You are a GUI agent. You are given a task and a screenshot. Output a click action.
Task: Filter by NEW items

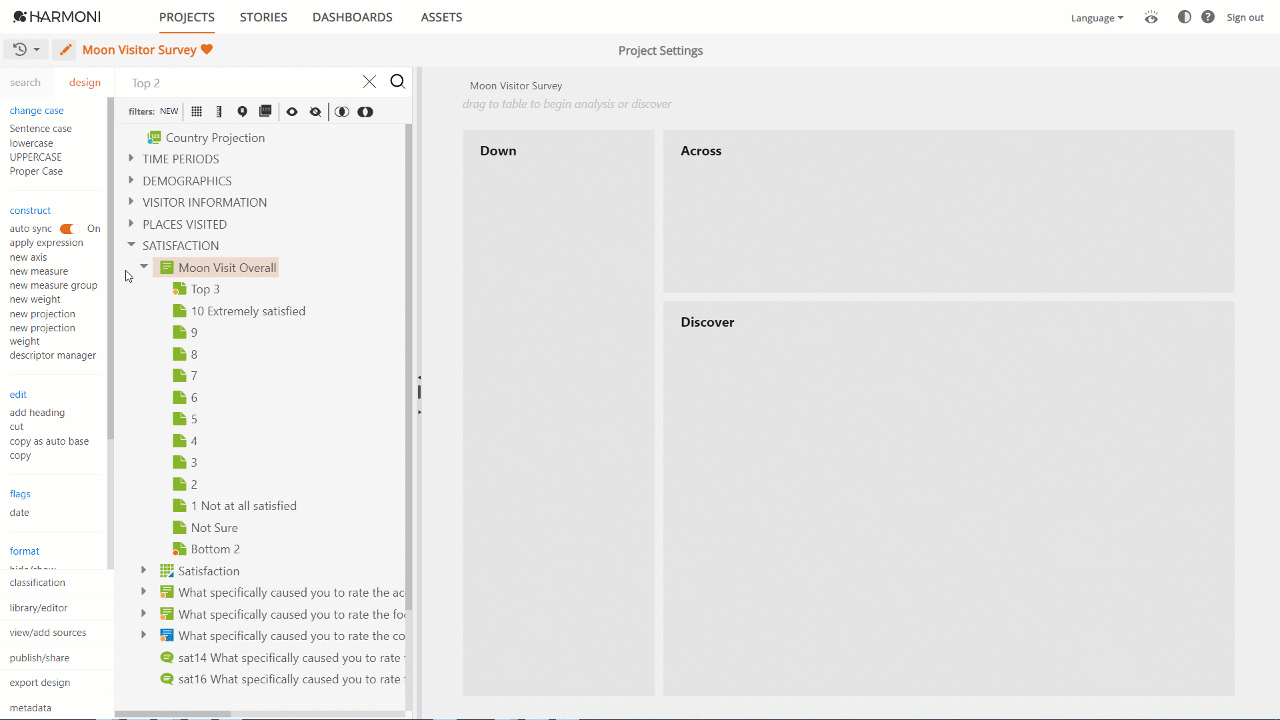click(169, 112)
